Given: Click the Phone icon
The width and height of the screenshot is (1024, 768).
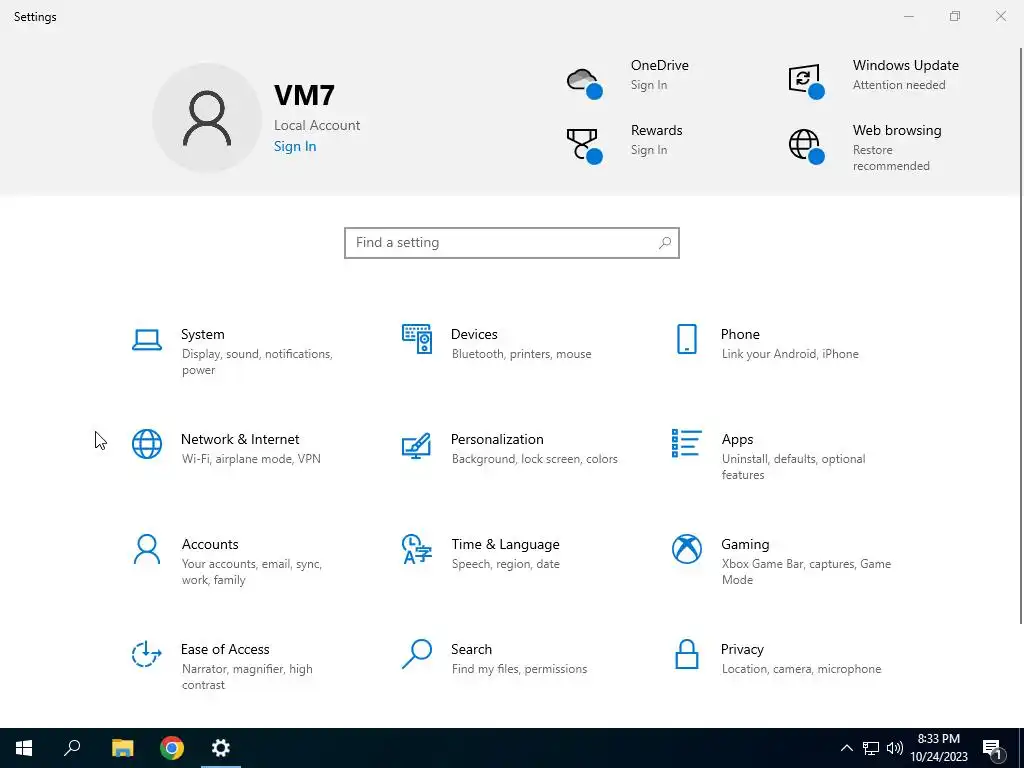Looking at the screenshot, I should point(686,339).
